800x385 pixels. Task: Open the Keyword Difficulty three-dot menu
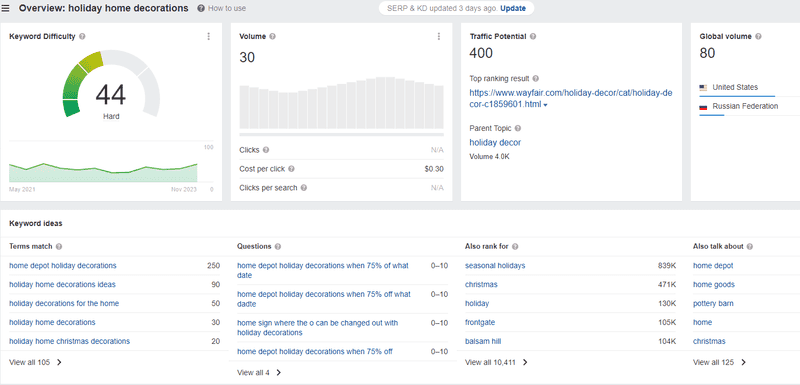pyautogui.click(x=209, y=36)
